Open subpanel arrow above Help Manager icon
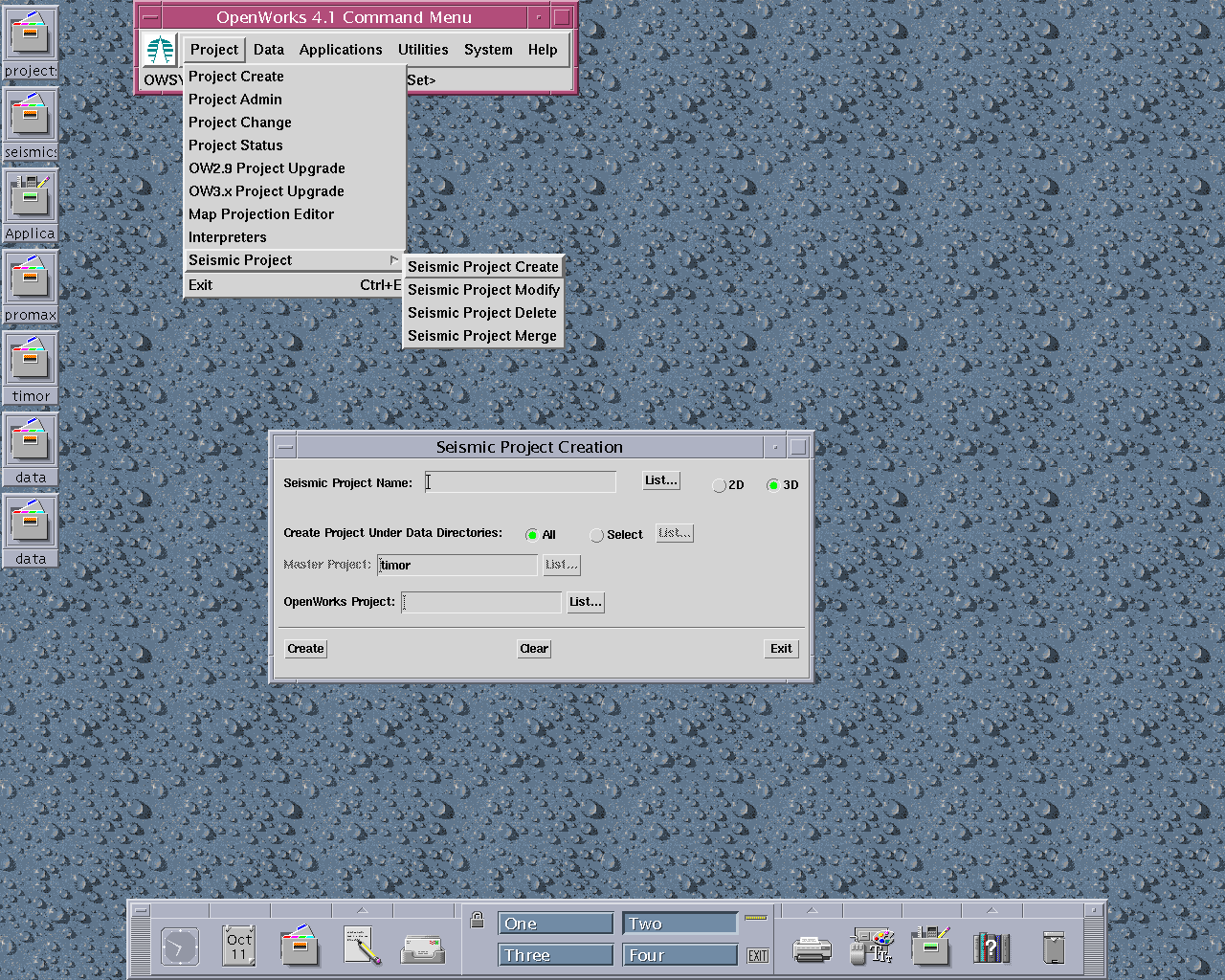This screenshot has height=980, width=1225. tap(991, 910)
